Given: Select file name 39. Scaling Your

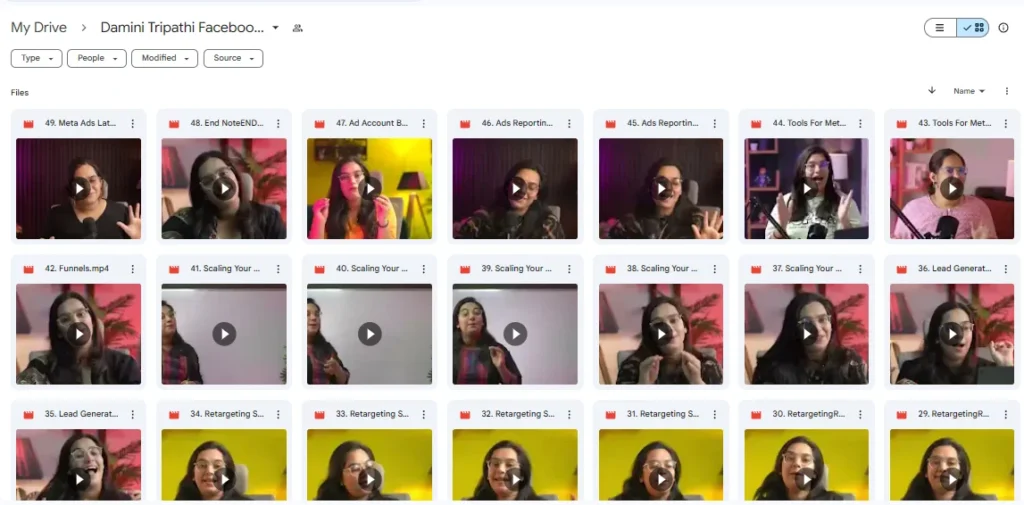Looking at the screenshot, I should (519, 269).
